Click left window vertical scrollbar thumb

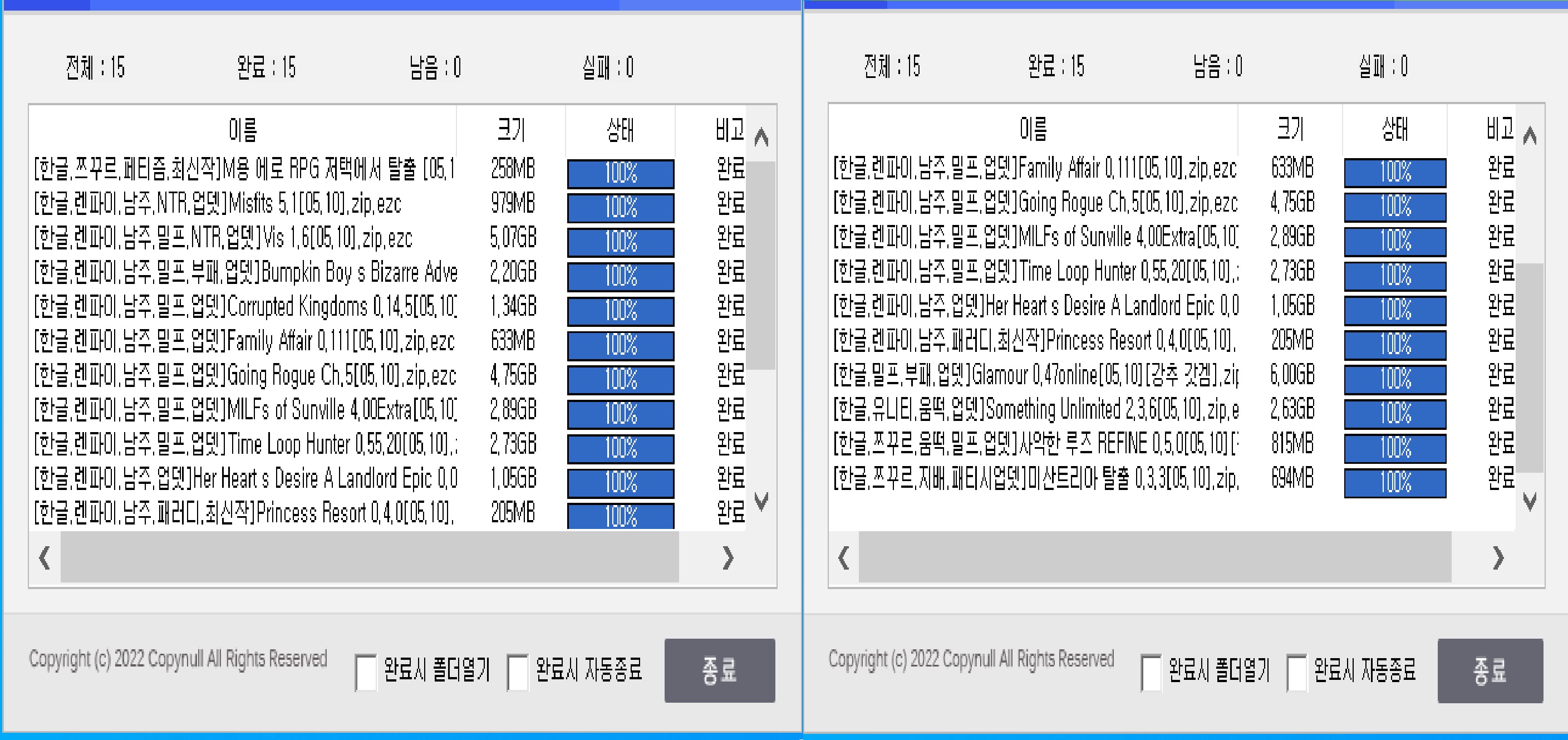(x=761, y=265)
